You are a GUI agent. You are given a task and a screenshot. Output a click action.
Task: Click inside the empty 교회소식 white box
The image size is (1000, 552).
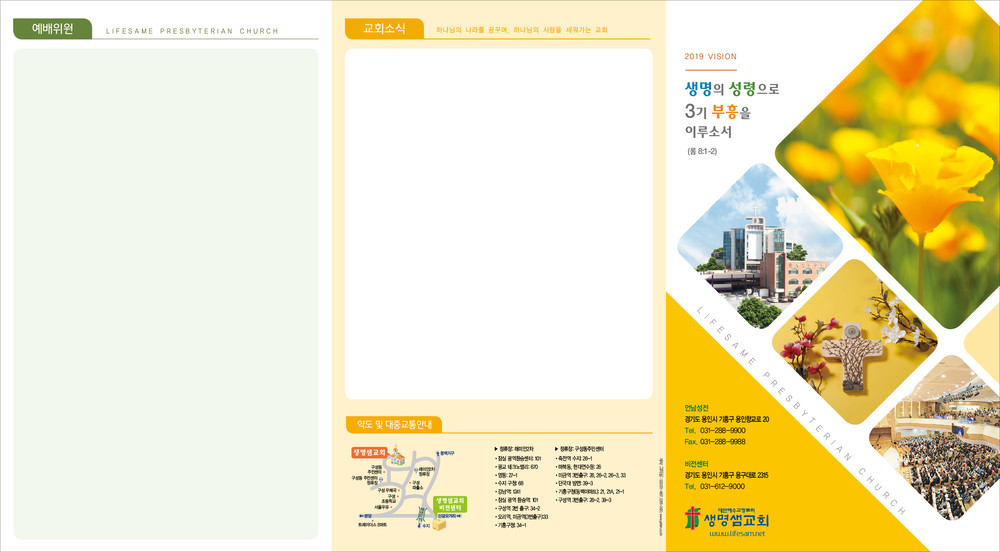[498, 222]
